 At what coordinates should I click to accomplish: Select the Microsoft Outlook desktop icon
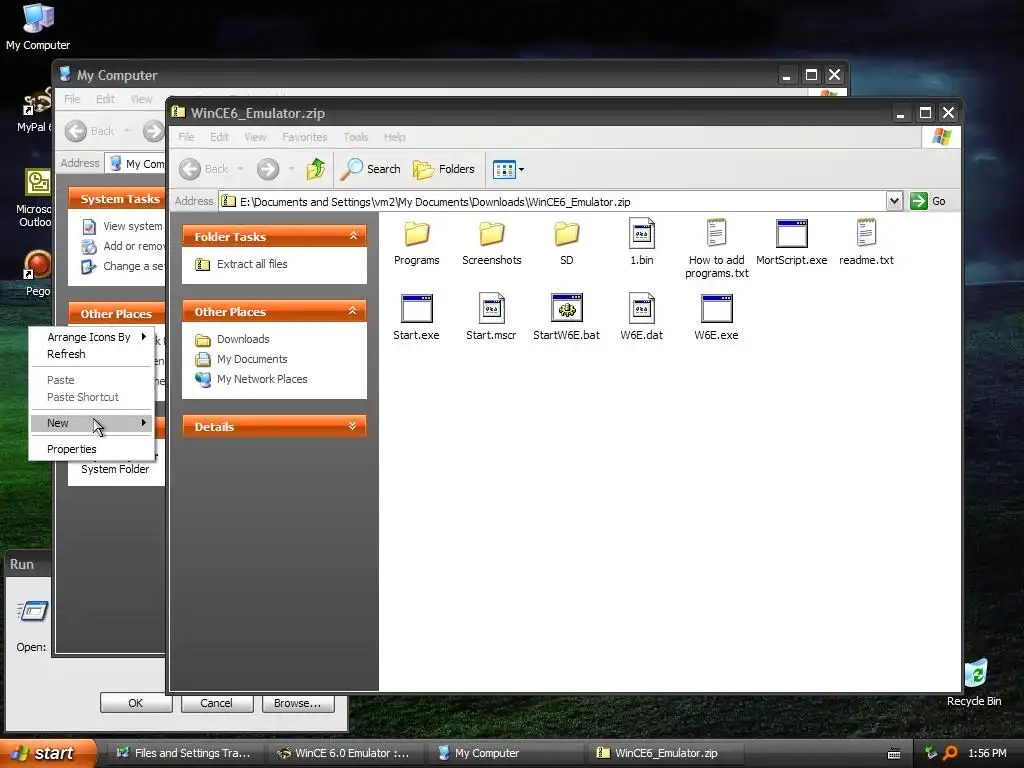(36, 198)
